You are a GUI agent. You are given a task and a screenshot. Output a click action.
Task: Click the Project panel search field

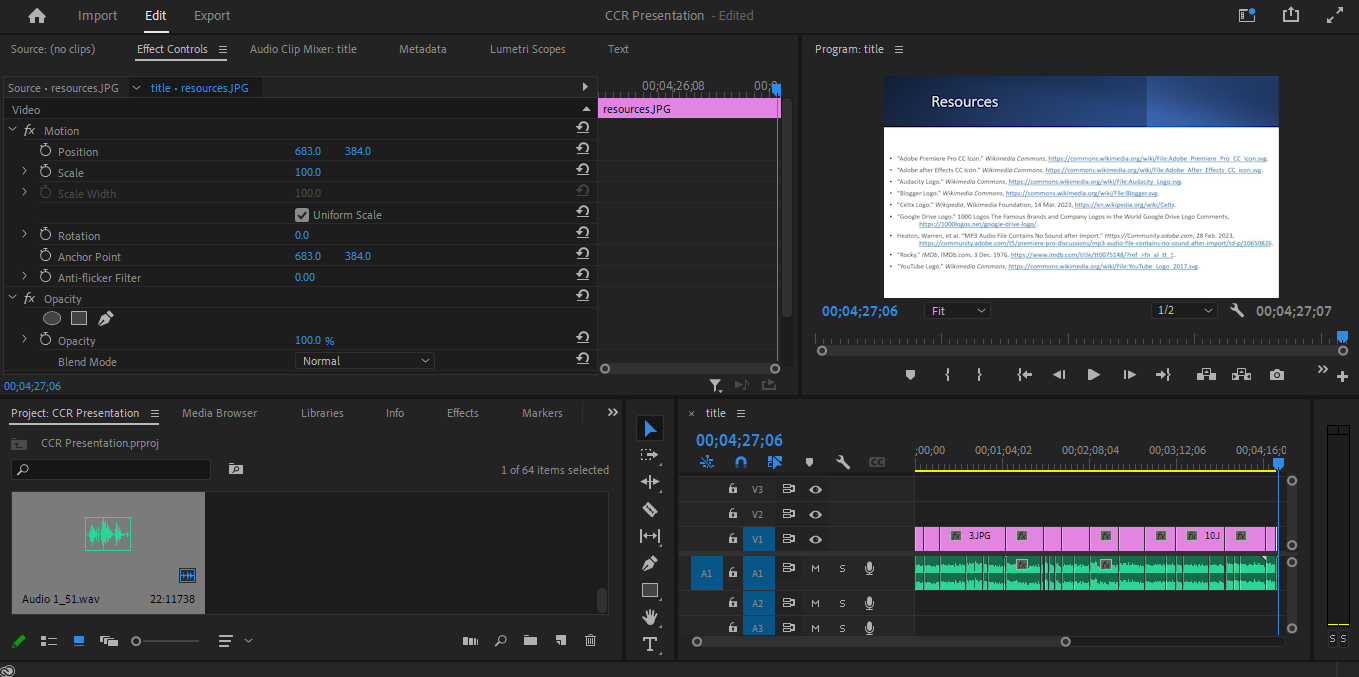point(111,469)
